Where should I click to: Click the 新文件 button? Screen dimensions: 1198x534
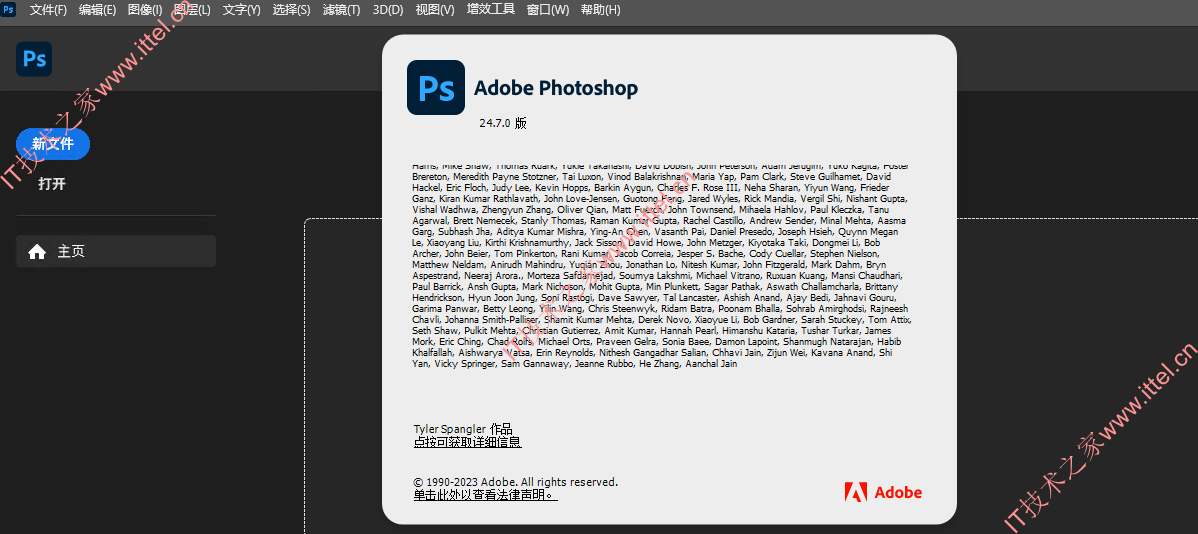coord(53,144)
